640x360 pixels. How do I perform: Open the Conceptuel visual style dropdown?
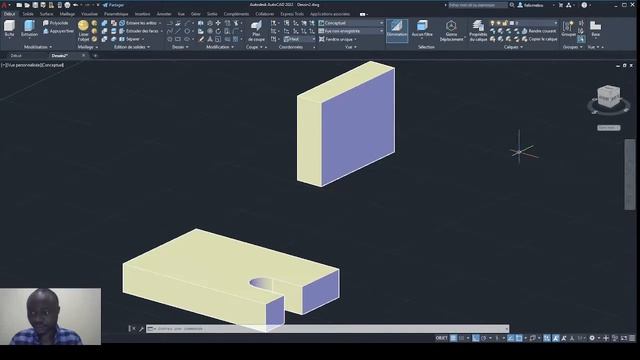pyautogui.click(x=351, y=23)
